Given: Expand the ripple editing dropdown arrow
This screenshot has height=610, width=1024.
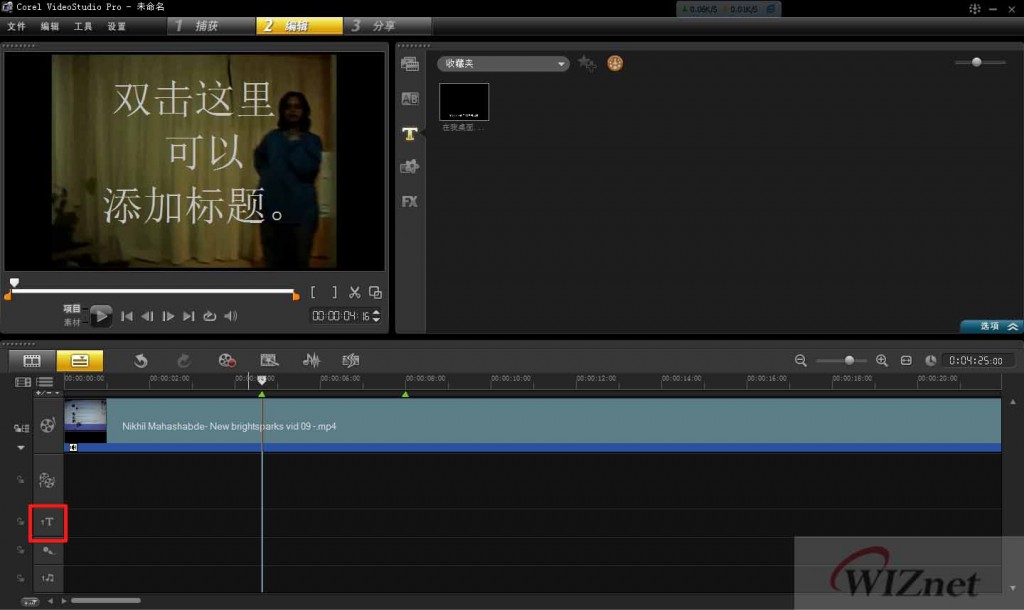Looking at the screenshot, I should coord(21,447).
